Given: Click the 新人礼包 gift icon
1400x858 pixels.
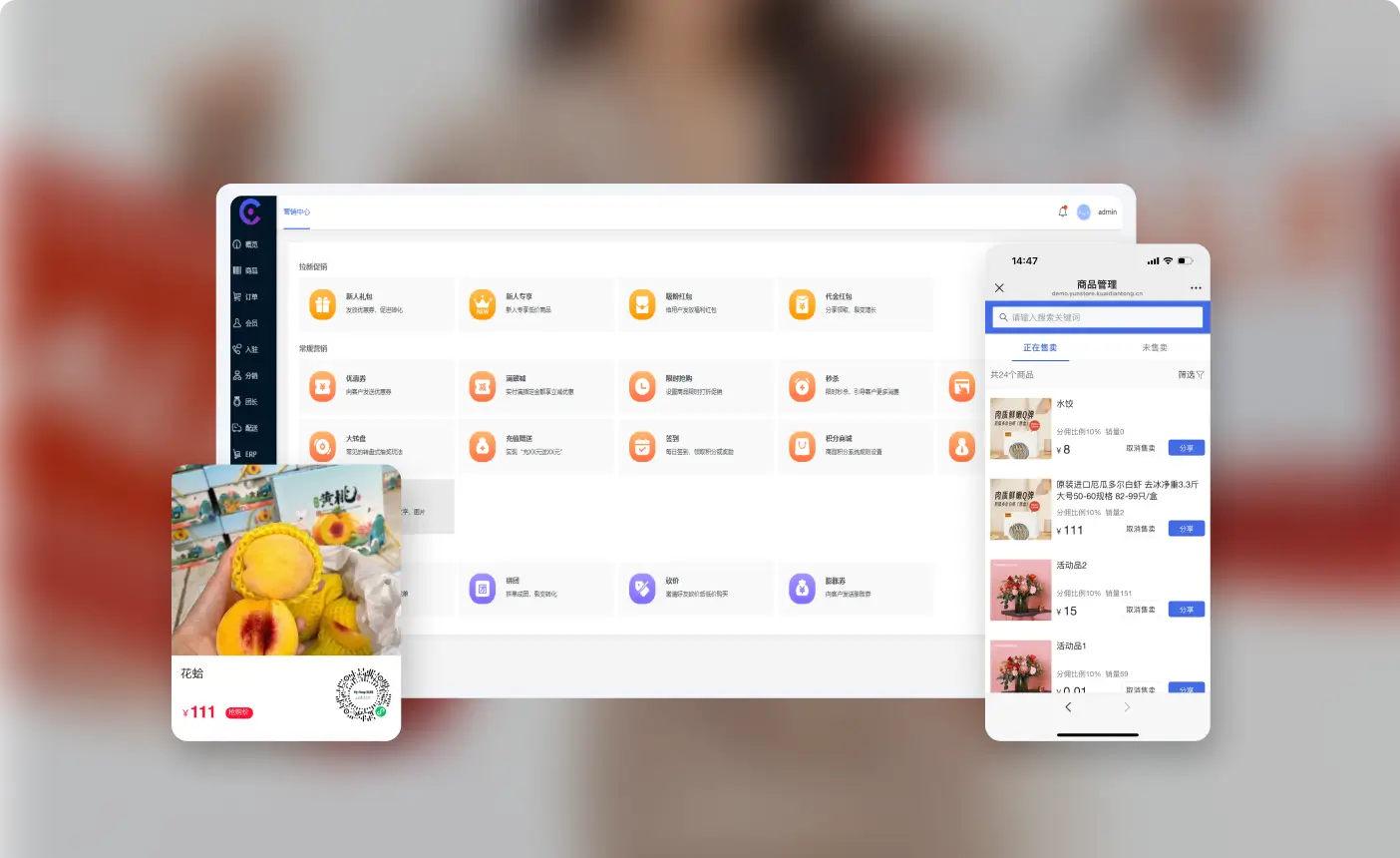Looking at the screenshot, I should [x=322, y=304].
